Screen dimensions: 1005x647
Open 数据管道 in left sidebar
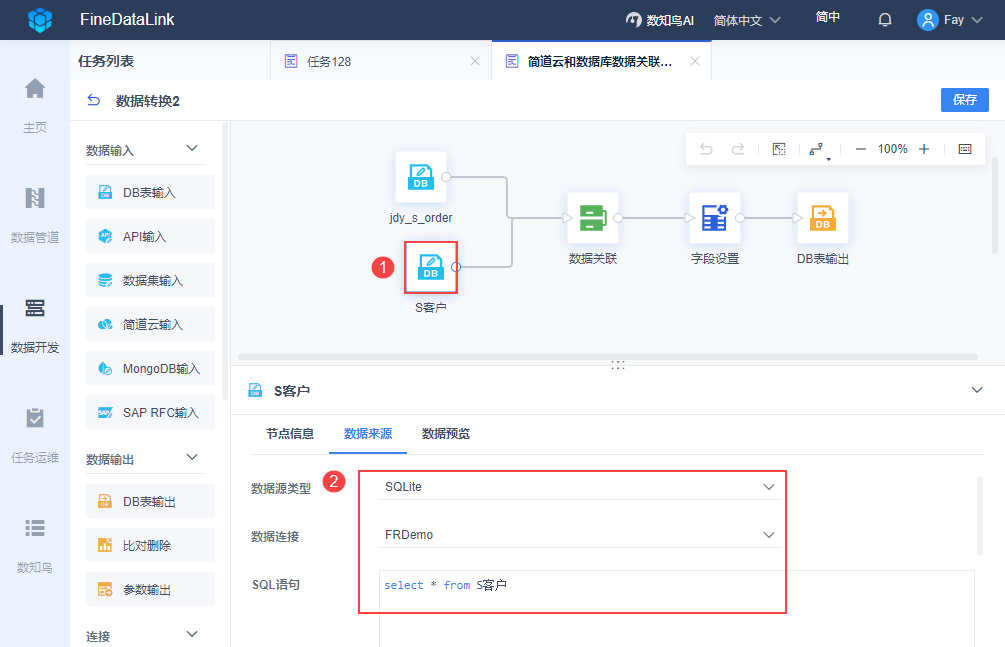pos(35,215)
